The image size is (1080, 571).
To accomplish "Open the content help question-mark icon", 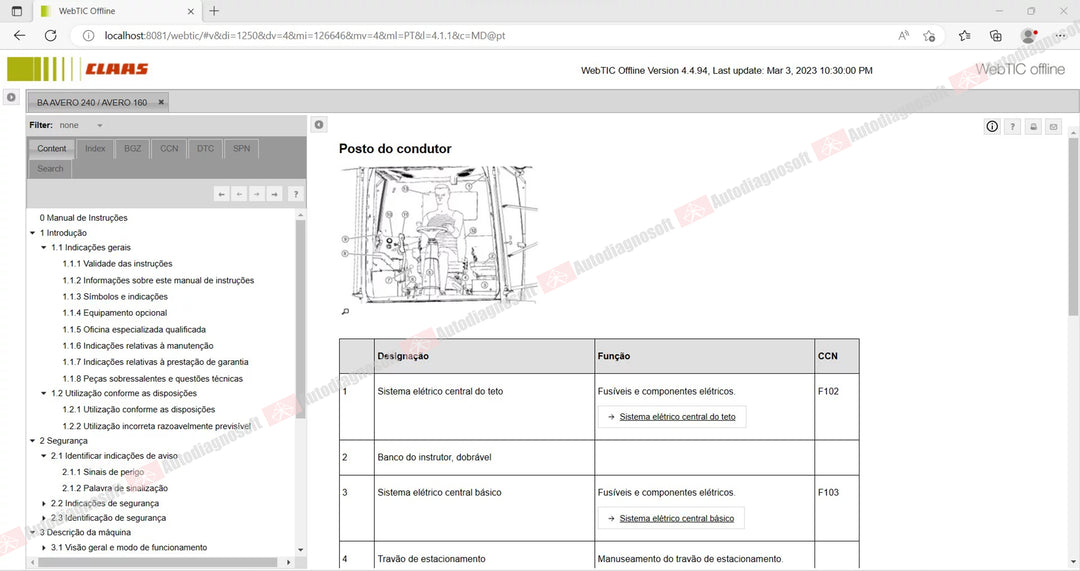I will [1012, 126].
